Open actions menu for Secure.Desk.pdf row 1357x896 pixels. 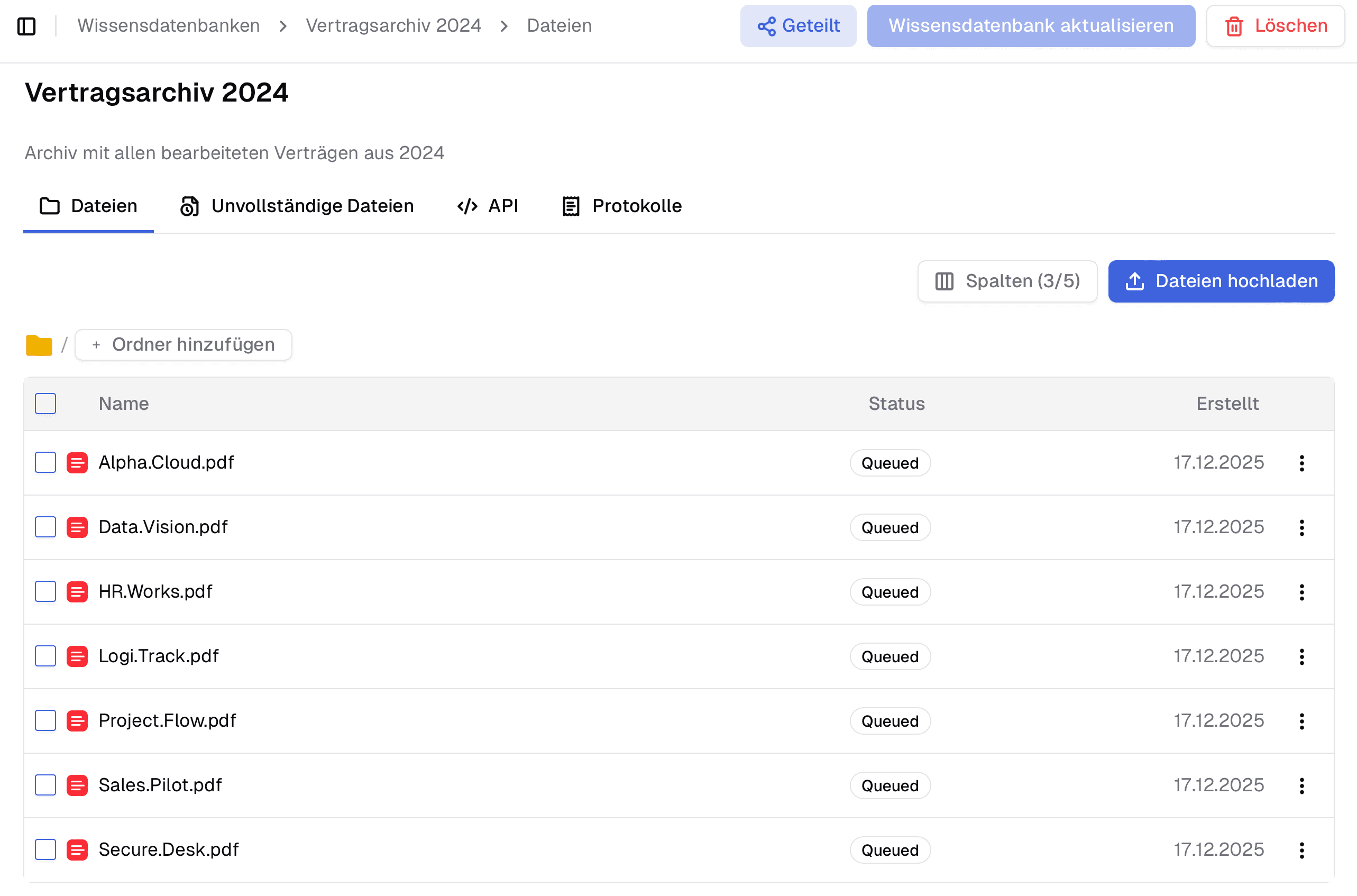click(x=1301, y=851)
